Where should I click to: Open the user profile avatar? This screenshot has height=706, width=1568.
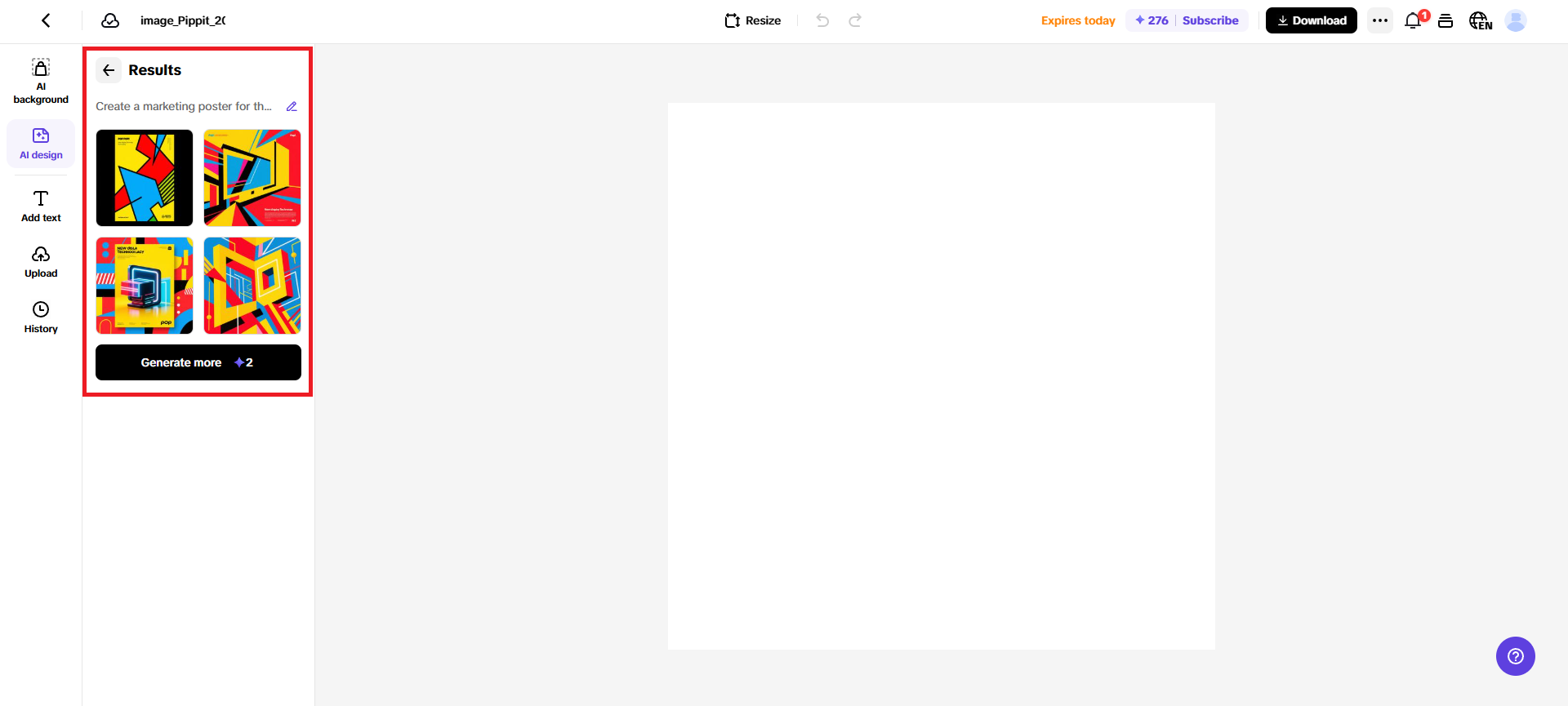1516,20
